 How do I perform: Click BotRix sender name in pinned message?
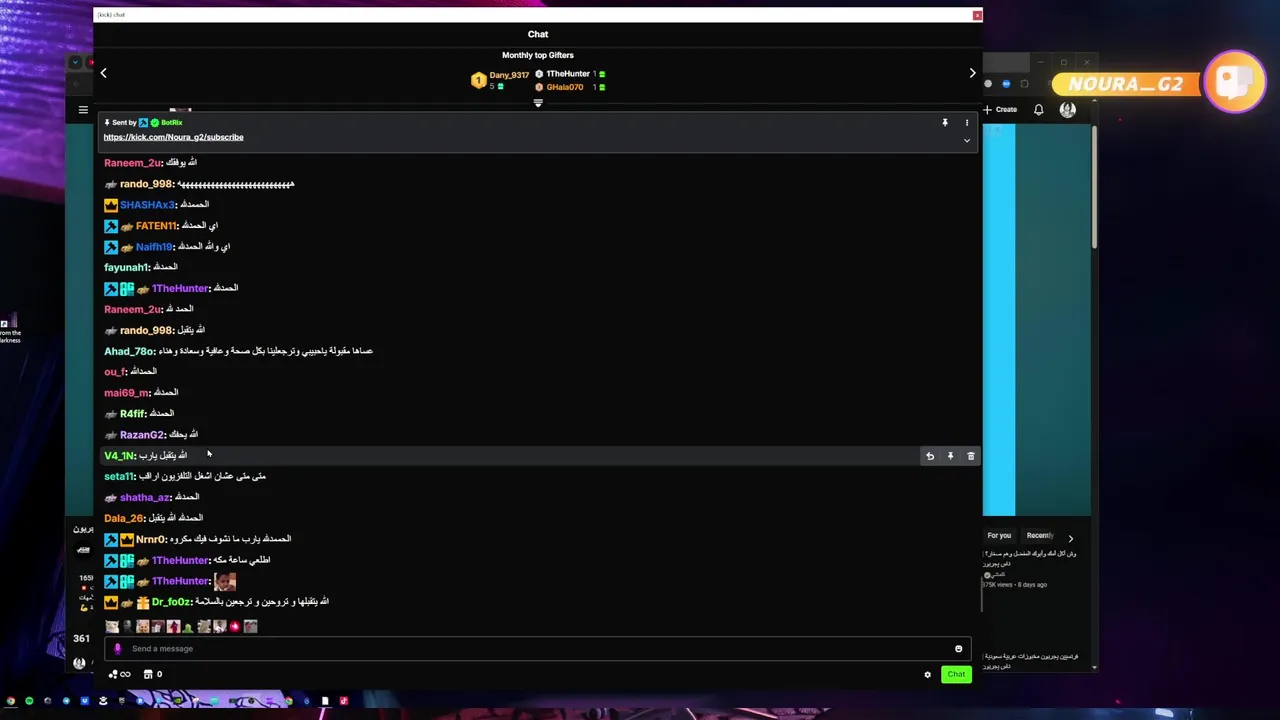click(x=172, y=122)
